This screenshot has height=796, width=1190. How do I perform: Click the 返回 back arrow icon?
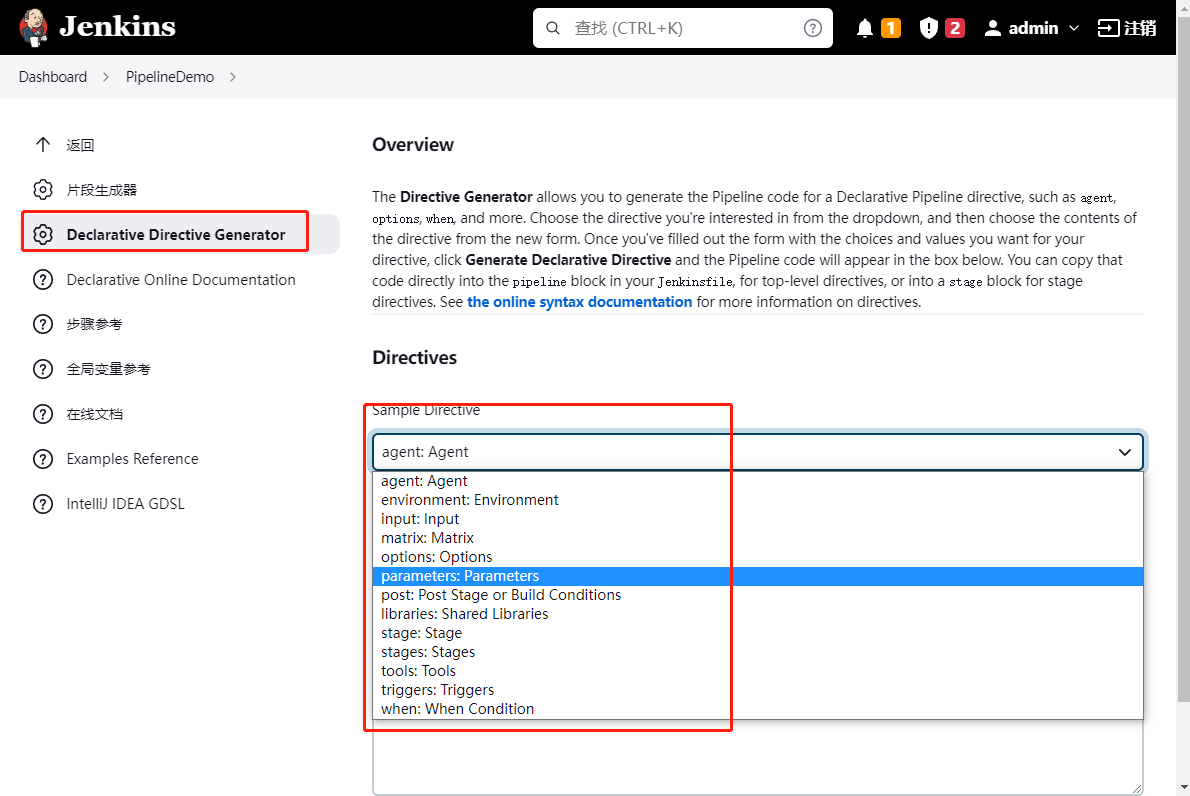point(43,144)
